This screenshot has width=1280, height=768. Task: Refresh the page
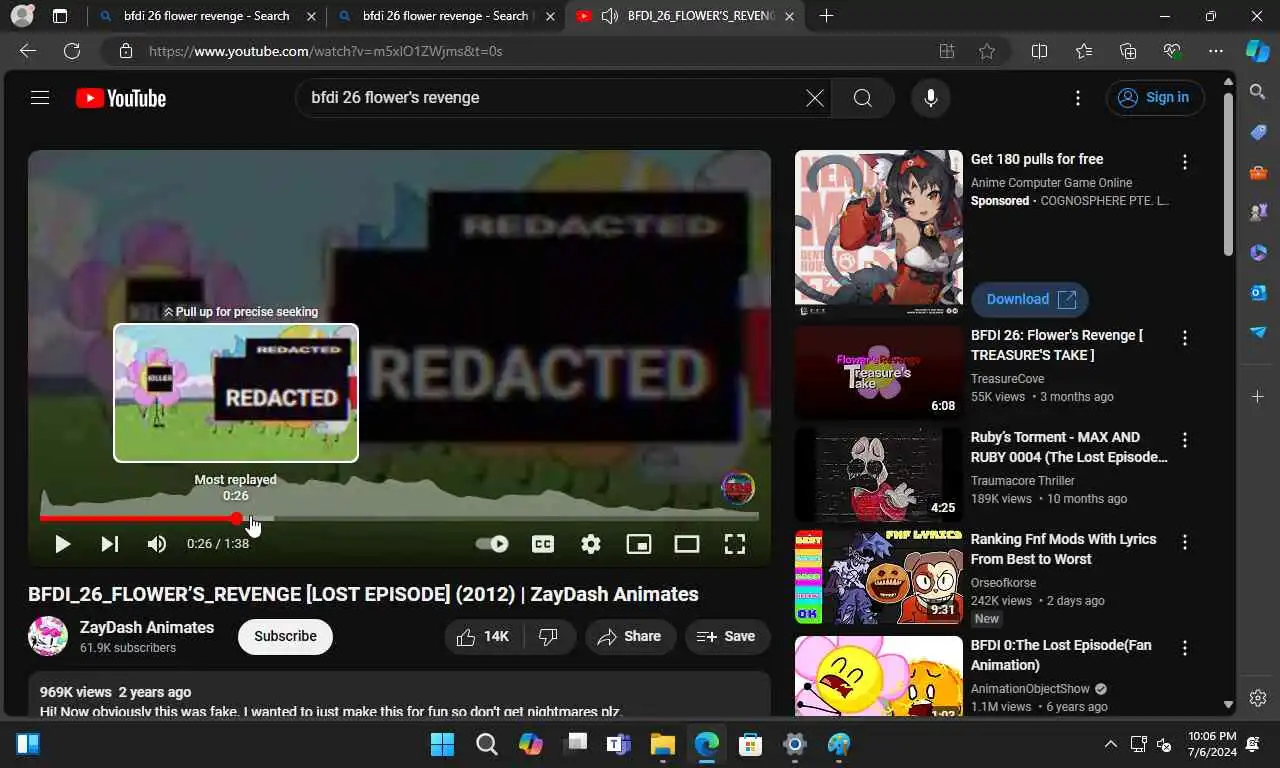(x=72, y=51)
